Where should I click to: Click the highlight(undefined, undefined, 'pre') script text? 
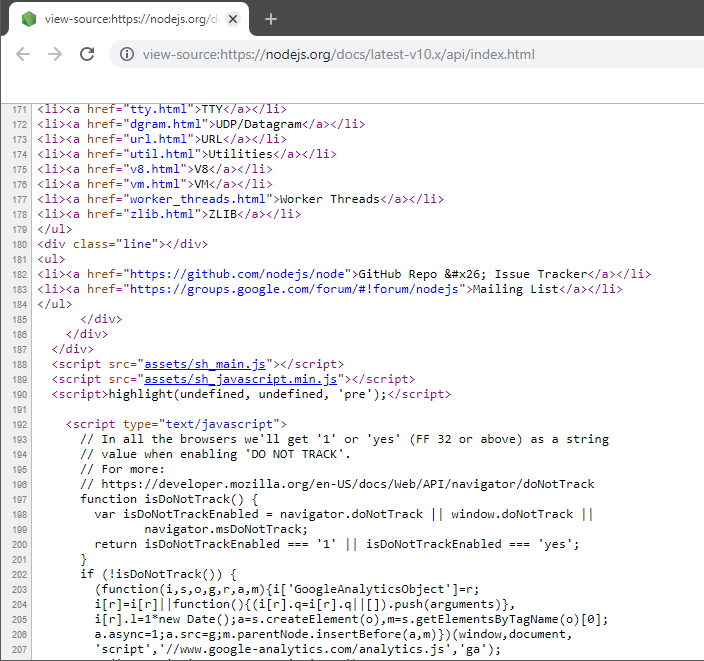[247, 394]
